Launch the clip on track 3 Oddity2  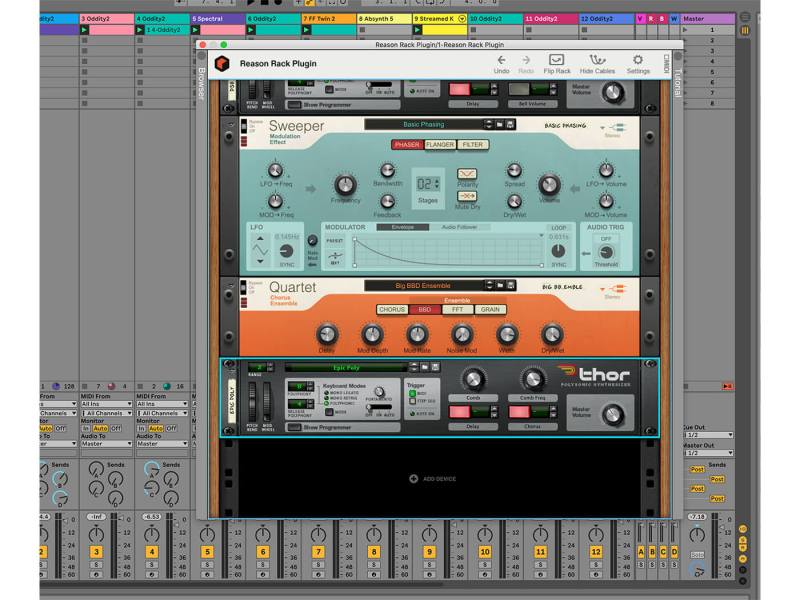tap(84, 30)
